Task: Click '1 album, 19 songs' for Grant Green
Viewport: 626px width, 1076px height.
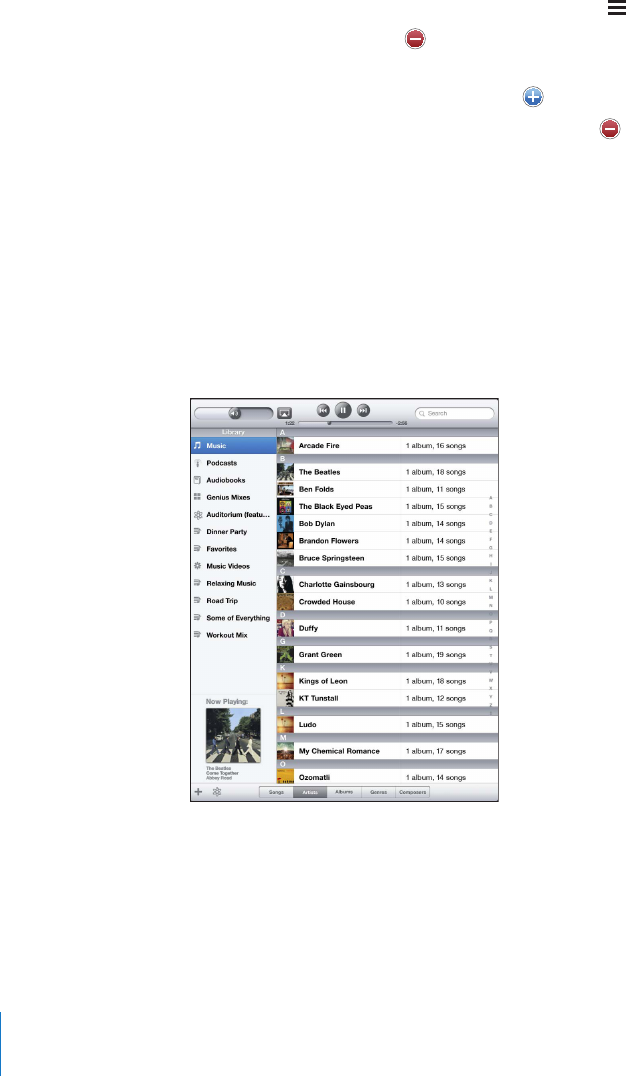Action: [436, 655]
